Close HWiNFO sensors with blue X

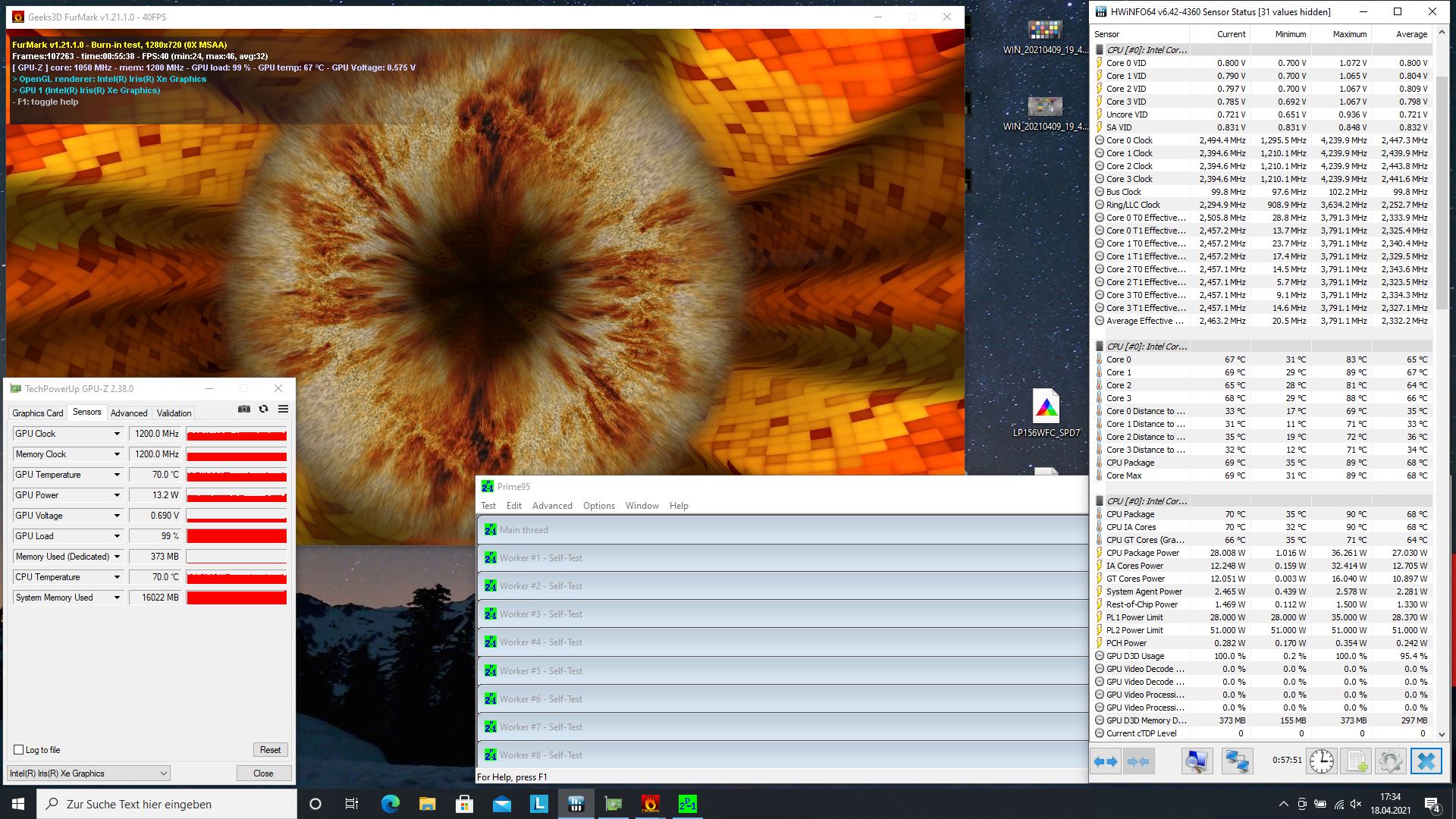pos(1426,761)
